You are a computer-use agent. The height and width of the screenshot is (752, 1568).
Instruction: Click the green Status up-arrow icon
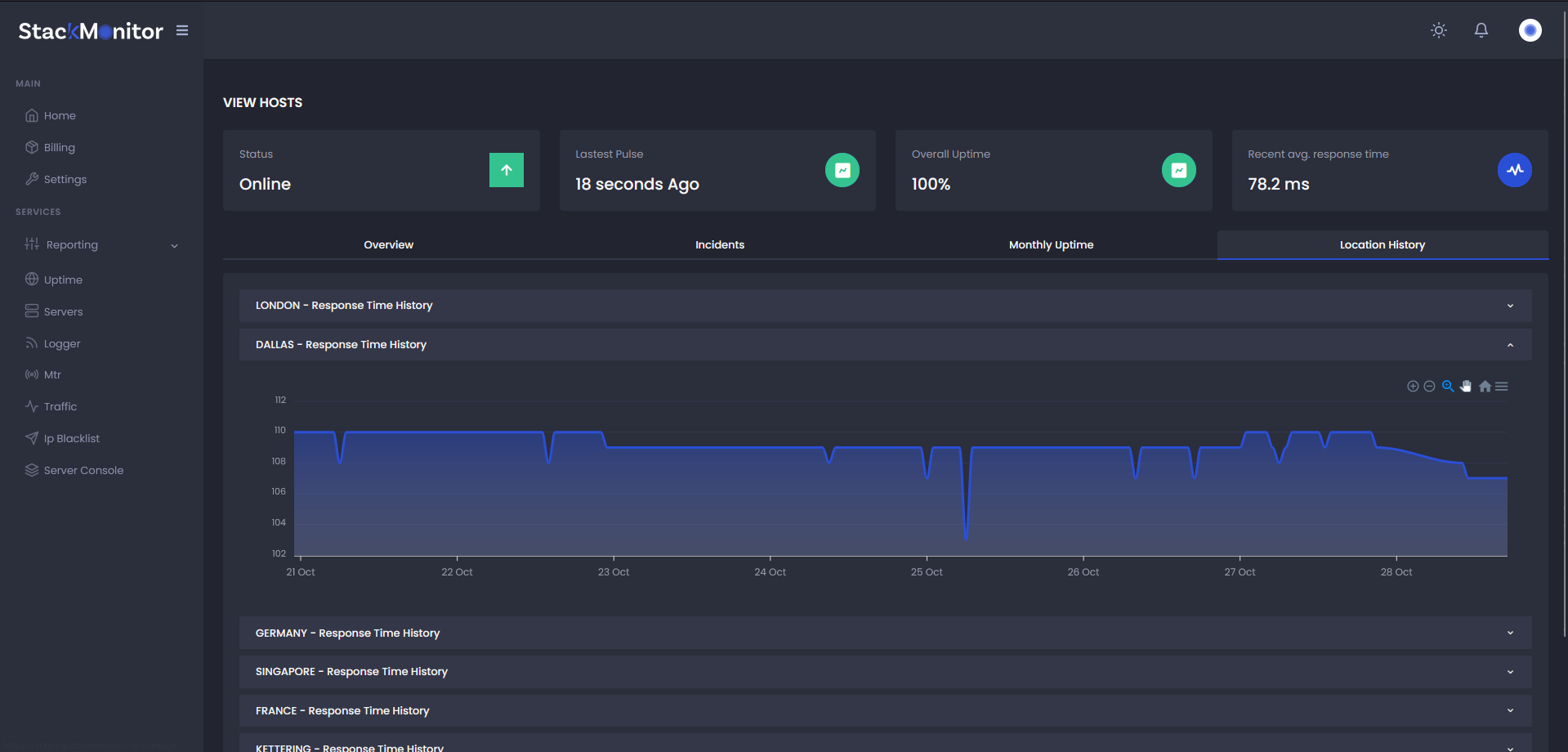click(507, 170)
